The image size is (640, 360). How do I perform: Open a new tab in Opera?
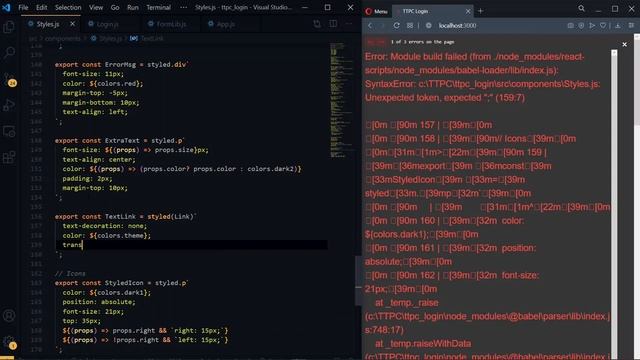(480, 11)
